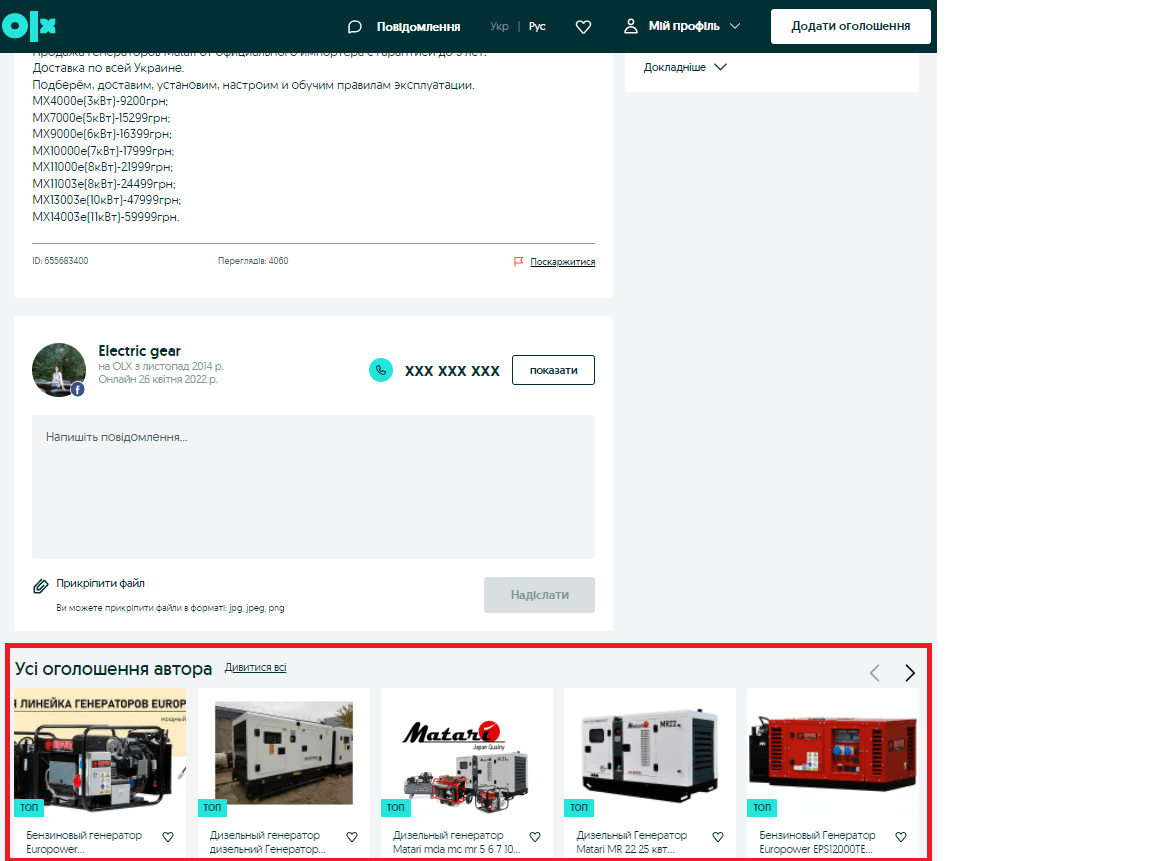This screenshot has width=1152, height=861.
Task: Click показати to reveal phone number
Action: [x=553, y=370]
